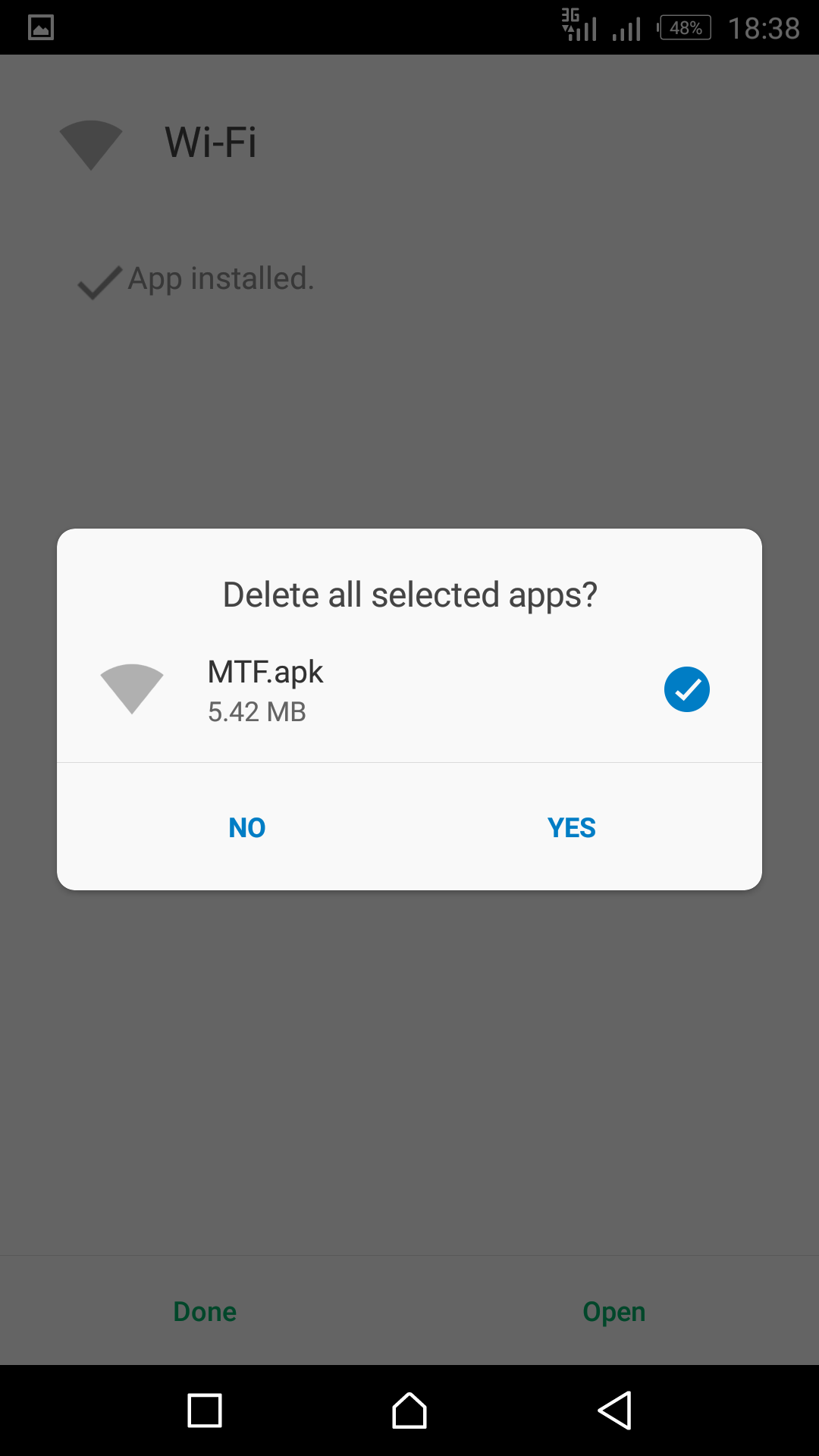Tap the Wi-Fi title text
This screenshot has width=819, height=1456.
pyautogui.click(x=211, y=143)
